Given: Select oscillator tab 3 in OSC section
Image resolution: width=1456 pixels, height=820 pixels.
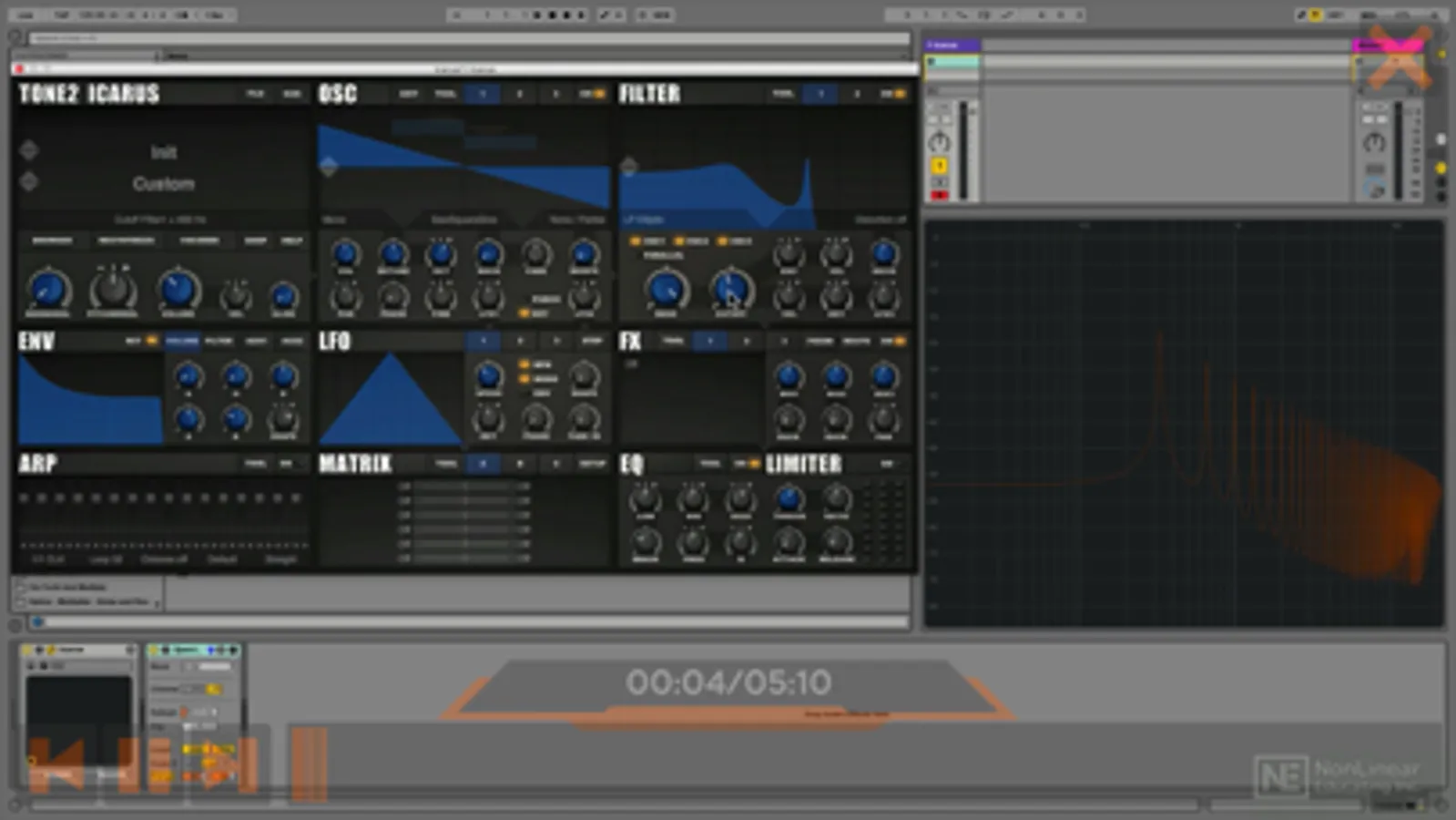Looking at the screenshot, I should pyautogui.click(x=556, y=94).
